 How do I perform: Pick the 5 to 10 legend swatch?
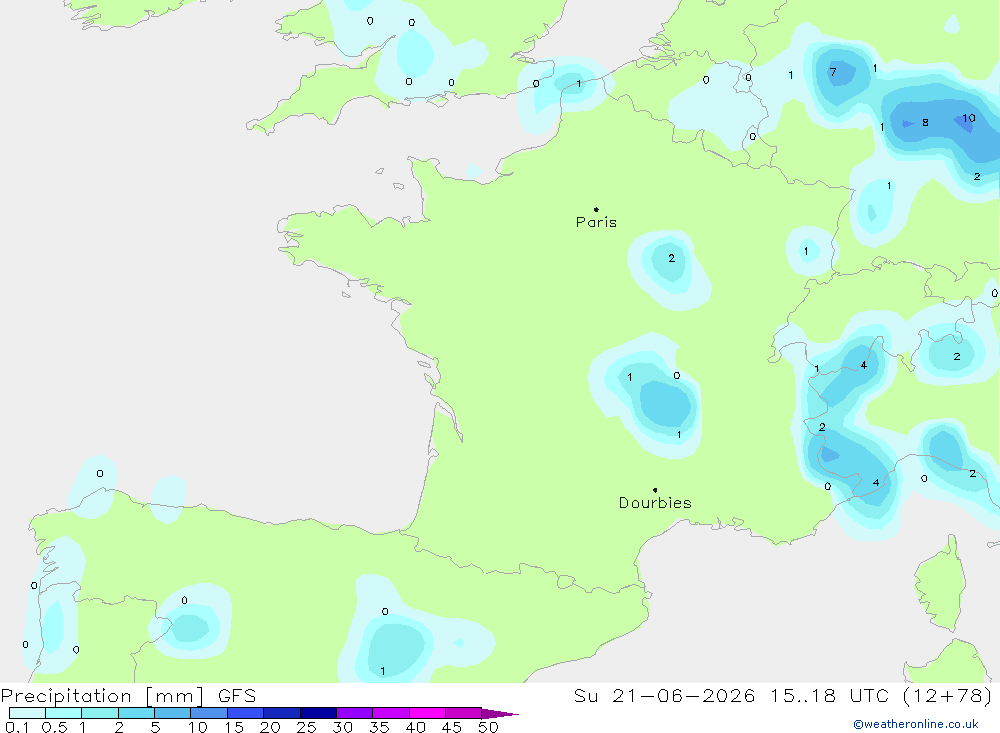pyautogui.click(x=173, y=713)
